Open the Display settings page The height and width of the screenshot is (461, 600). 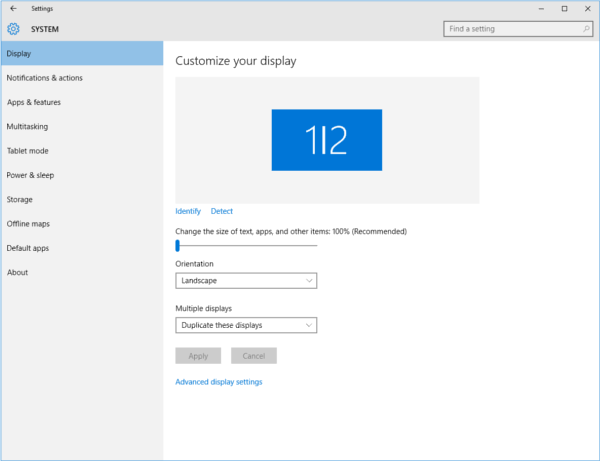(x=82, y=54)
